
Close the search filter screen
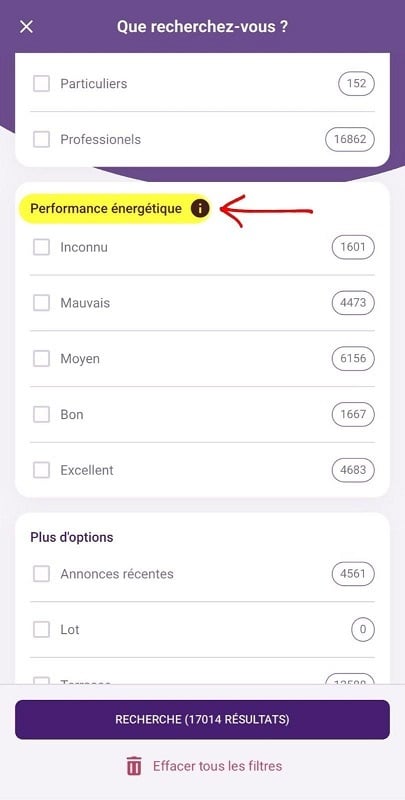(x=26, y=27)
